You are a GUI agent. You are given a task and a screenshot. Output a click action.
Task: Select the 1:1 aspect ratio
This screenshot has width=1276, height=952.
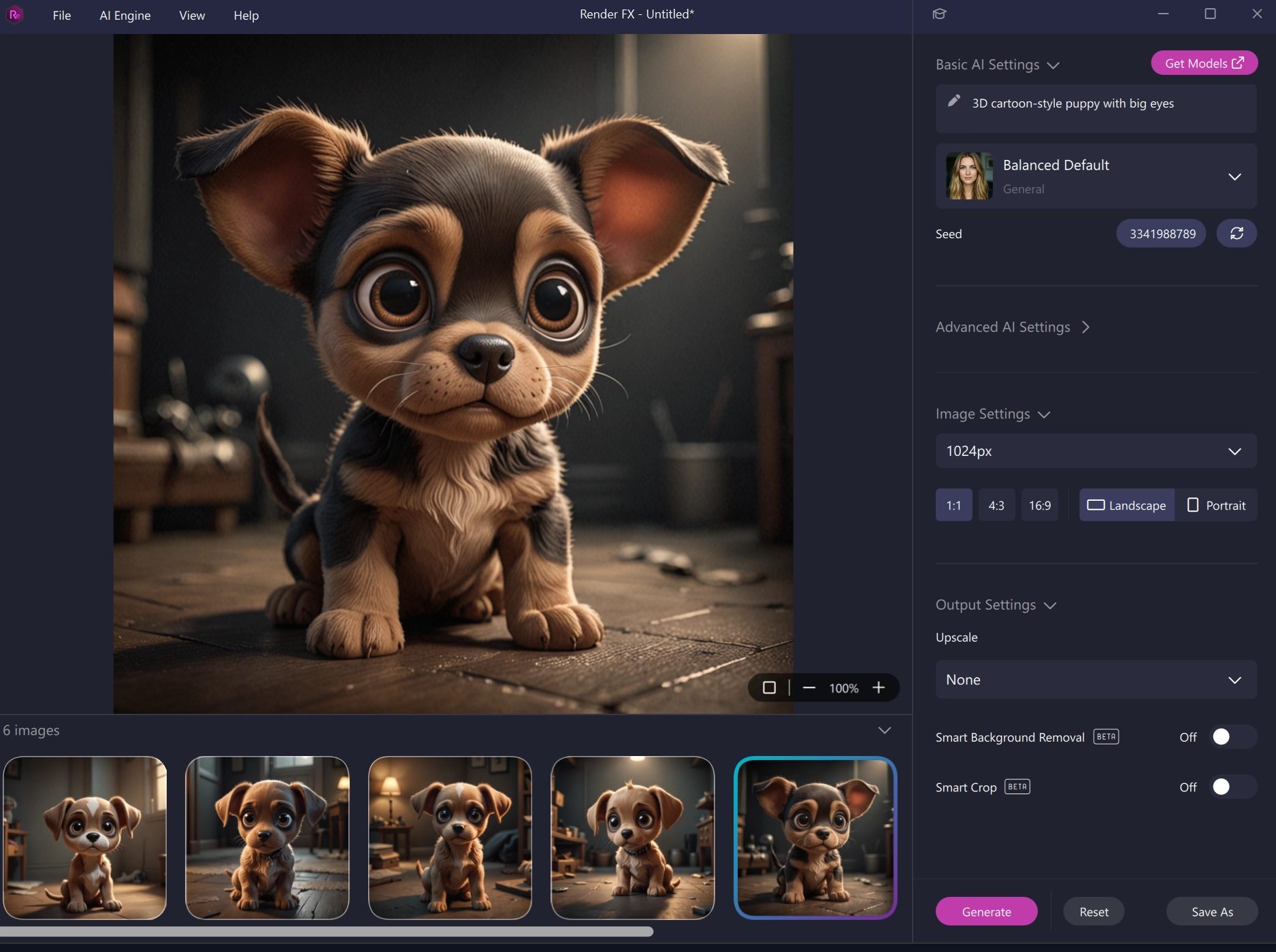tap(953, 505)
